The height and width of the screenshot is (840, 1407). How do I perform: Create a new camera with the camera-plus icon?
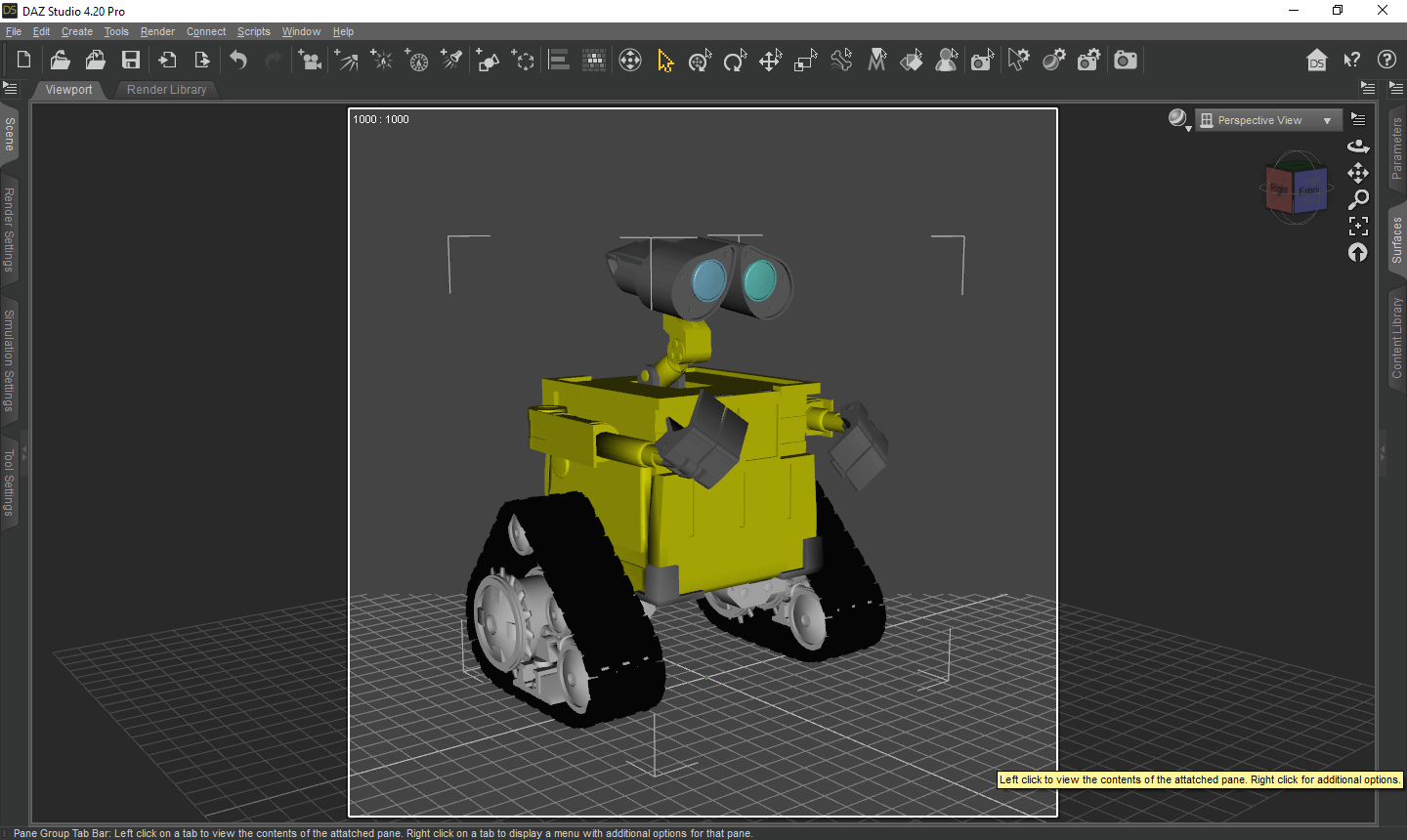[x=310, y=61]
